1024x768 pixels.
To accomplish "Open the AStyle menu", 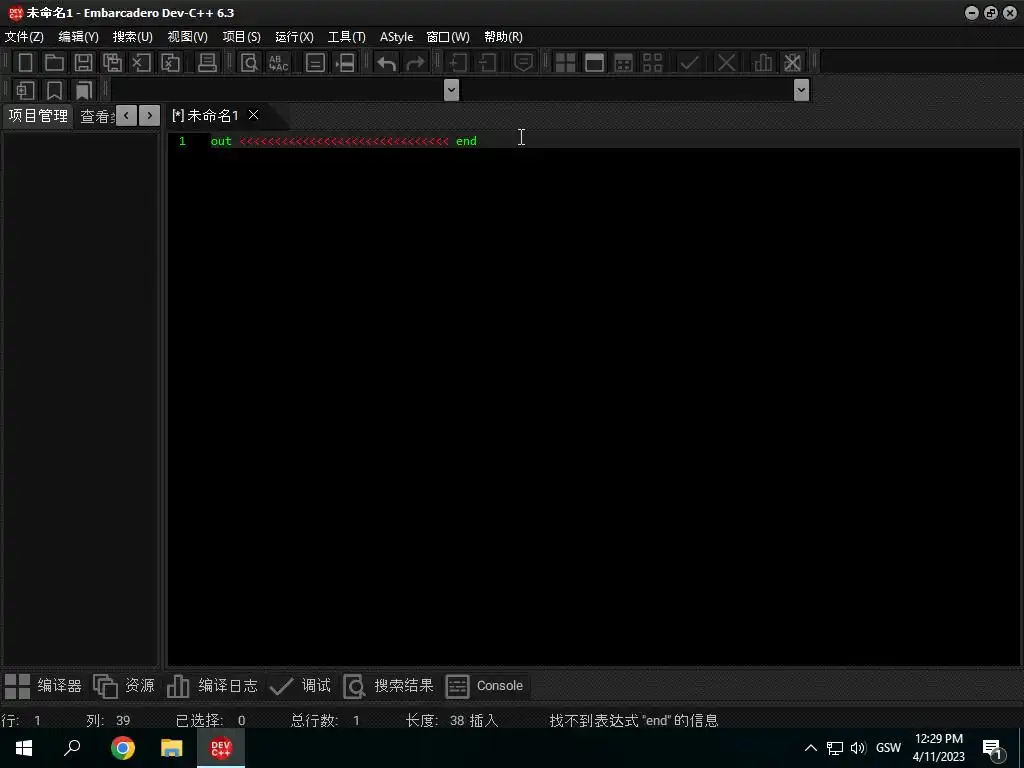I will pos(396,37).
